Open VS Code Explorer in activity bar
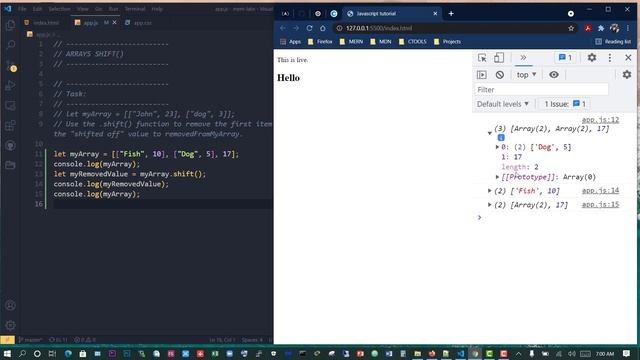The image size is (640, 360). pyautogui.click(x=11, y=25)
